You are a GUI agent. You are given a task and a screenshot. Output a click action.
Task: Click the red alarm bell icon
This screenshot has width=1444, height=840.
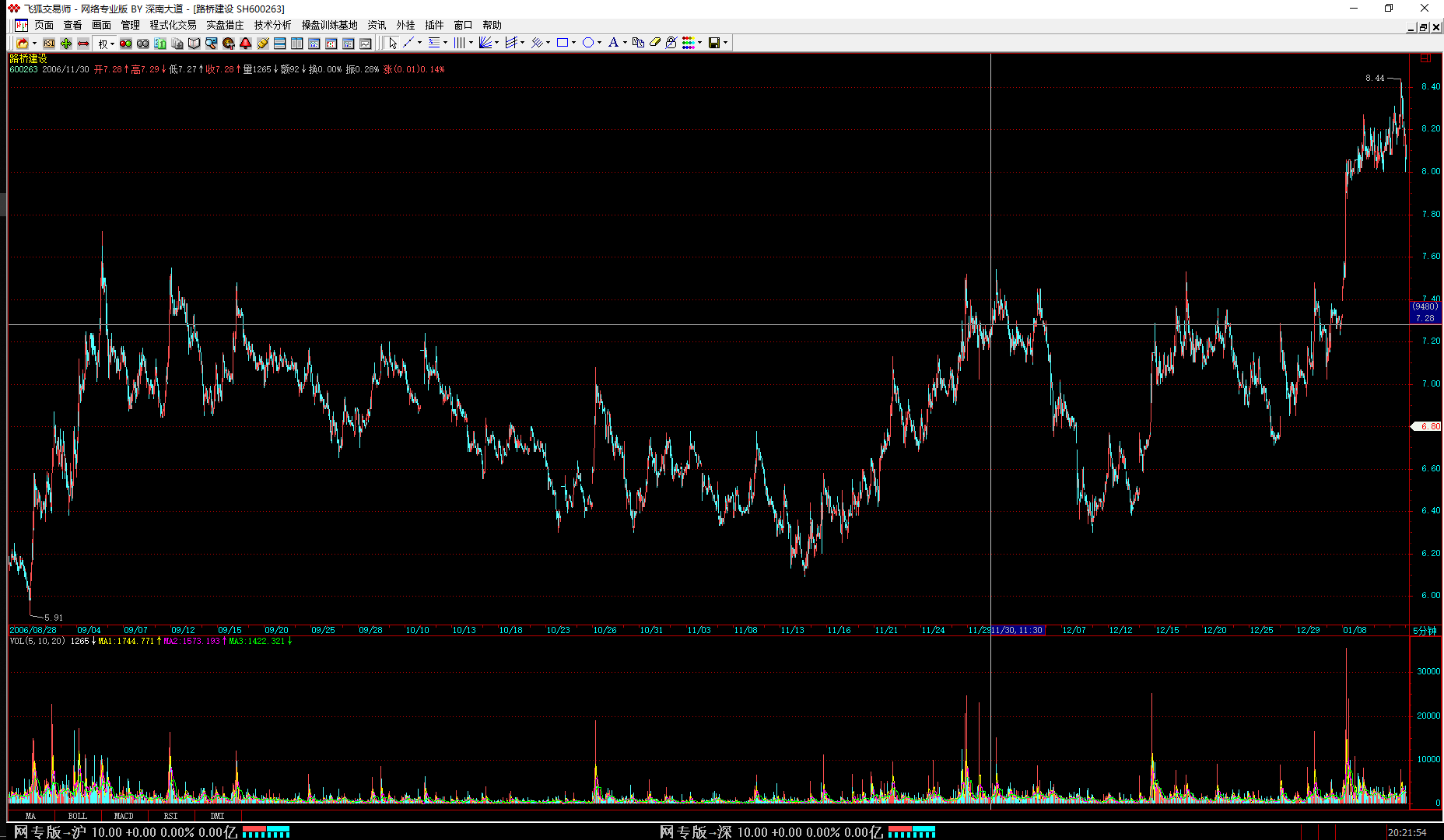click(246, 44)
